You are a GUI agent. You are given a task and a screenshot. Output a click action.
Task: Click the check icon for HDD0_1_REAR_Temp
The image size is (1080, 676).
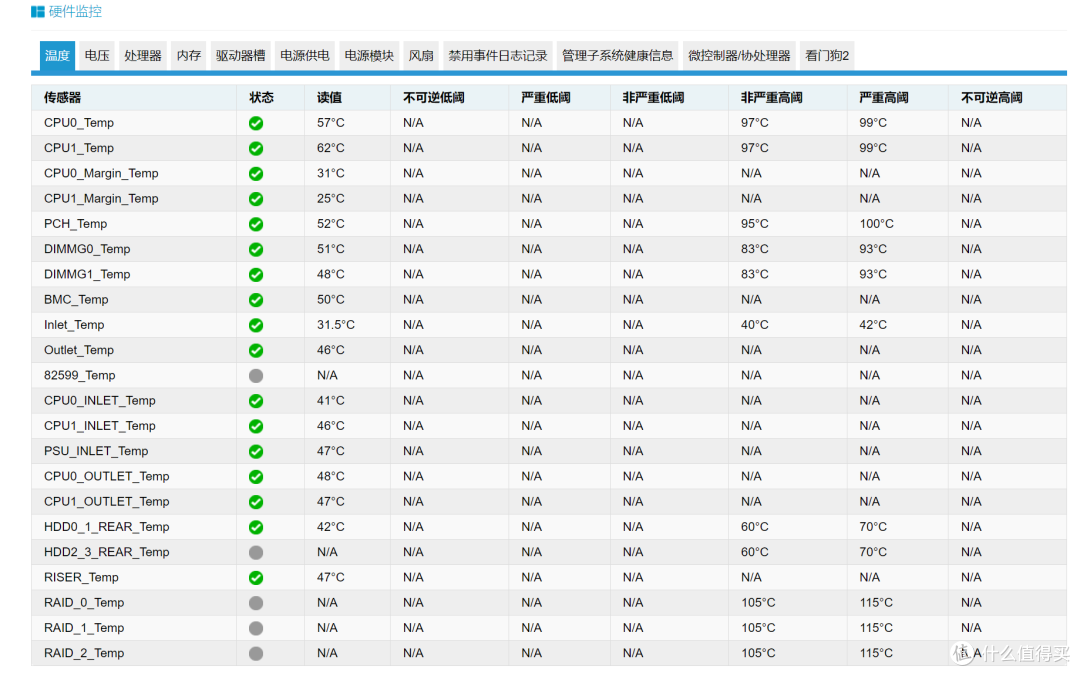tap(256, 526)
